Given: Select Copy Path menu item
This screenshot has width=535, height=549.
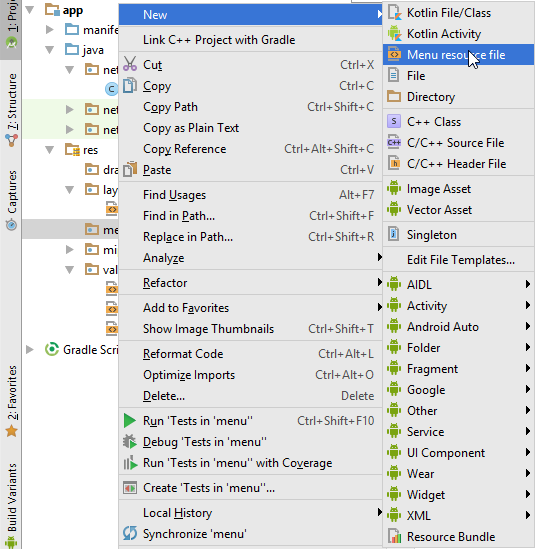Looking at the screenshot, I should pos(250,107).
